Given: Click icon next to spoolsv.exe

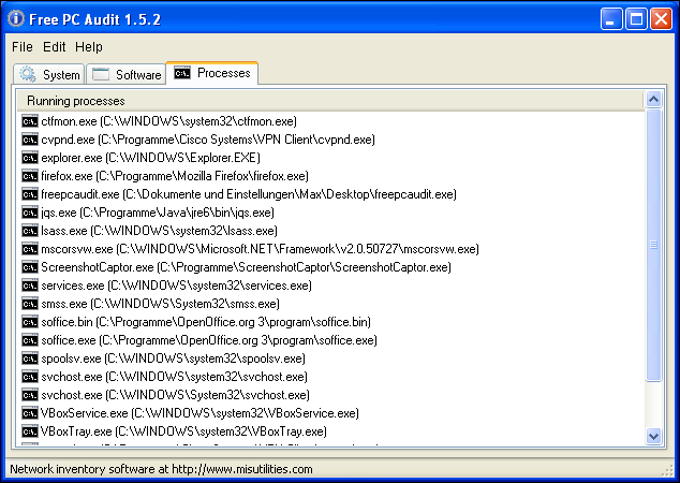Looking at the screenshot, I should tap(30, 358).
